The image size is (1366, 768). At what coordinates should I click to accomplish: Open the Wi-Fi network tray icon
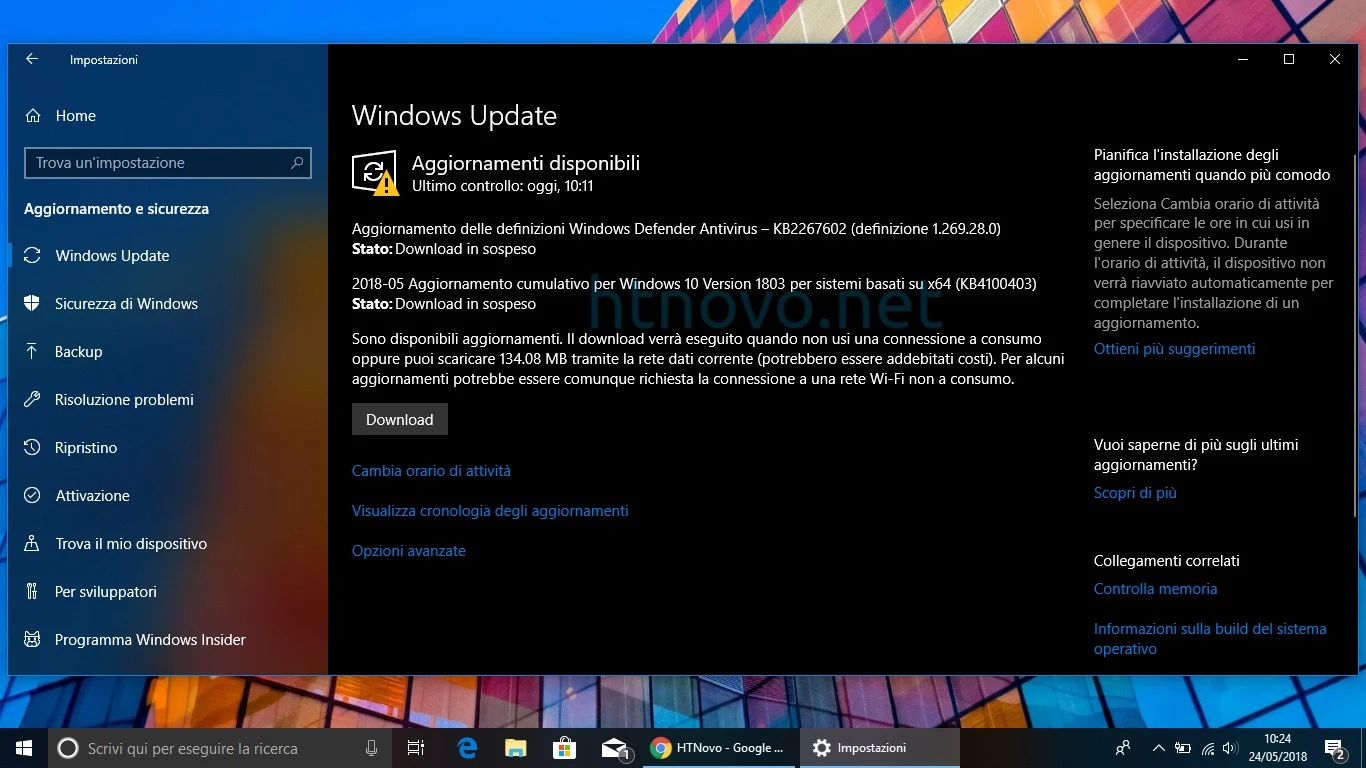(x=1208, y=748)
